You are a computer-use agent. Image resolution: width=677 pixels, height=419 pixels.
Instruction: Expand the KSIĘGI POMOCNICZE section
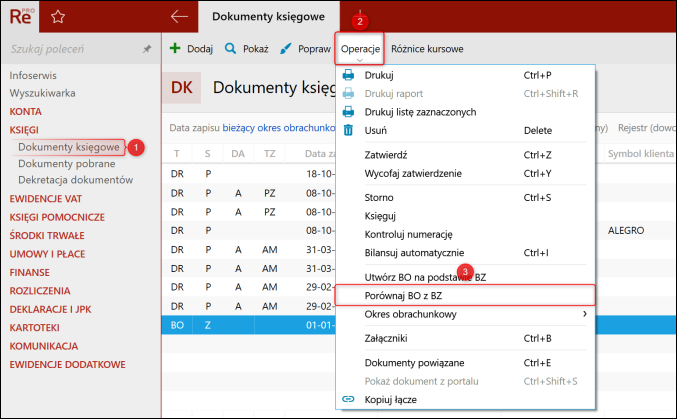pos(57,217)
